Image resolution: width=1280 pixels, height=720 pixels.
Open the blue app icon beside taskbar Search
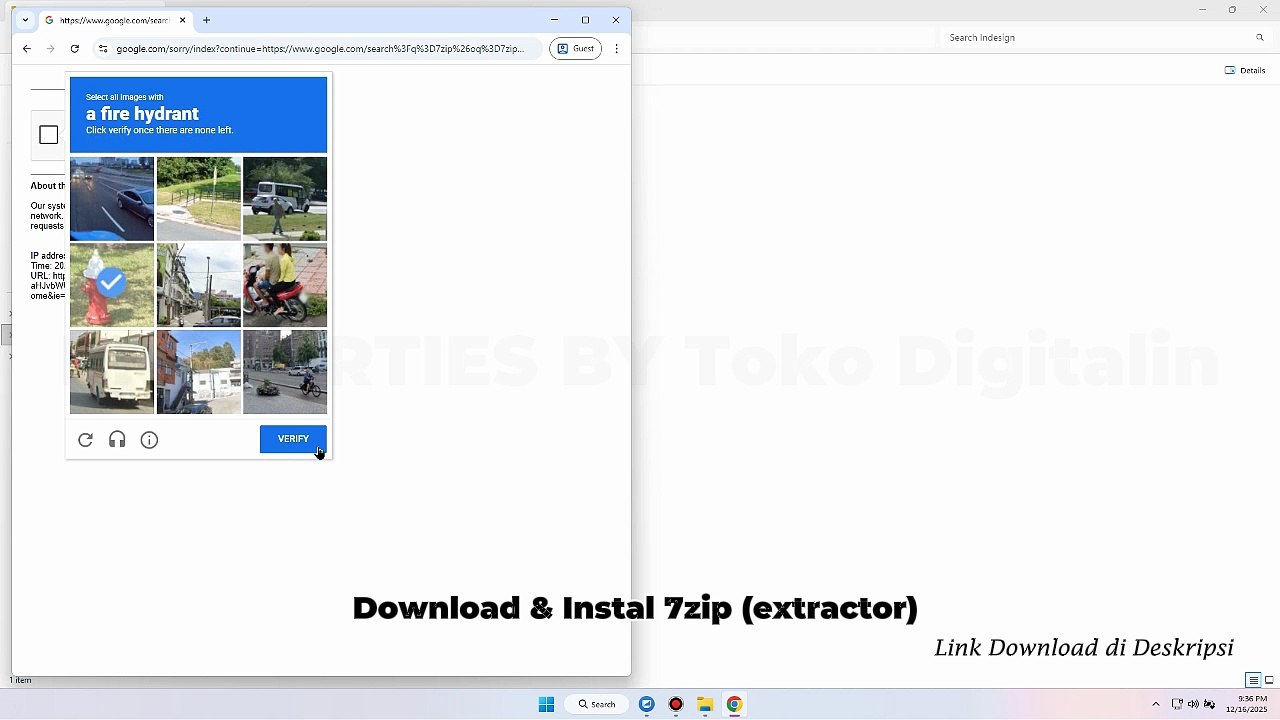(x=647, y=704)
